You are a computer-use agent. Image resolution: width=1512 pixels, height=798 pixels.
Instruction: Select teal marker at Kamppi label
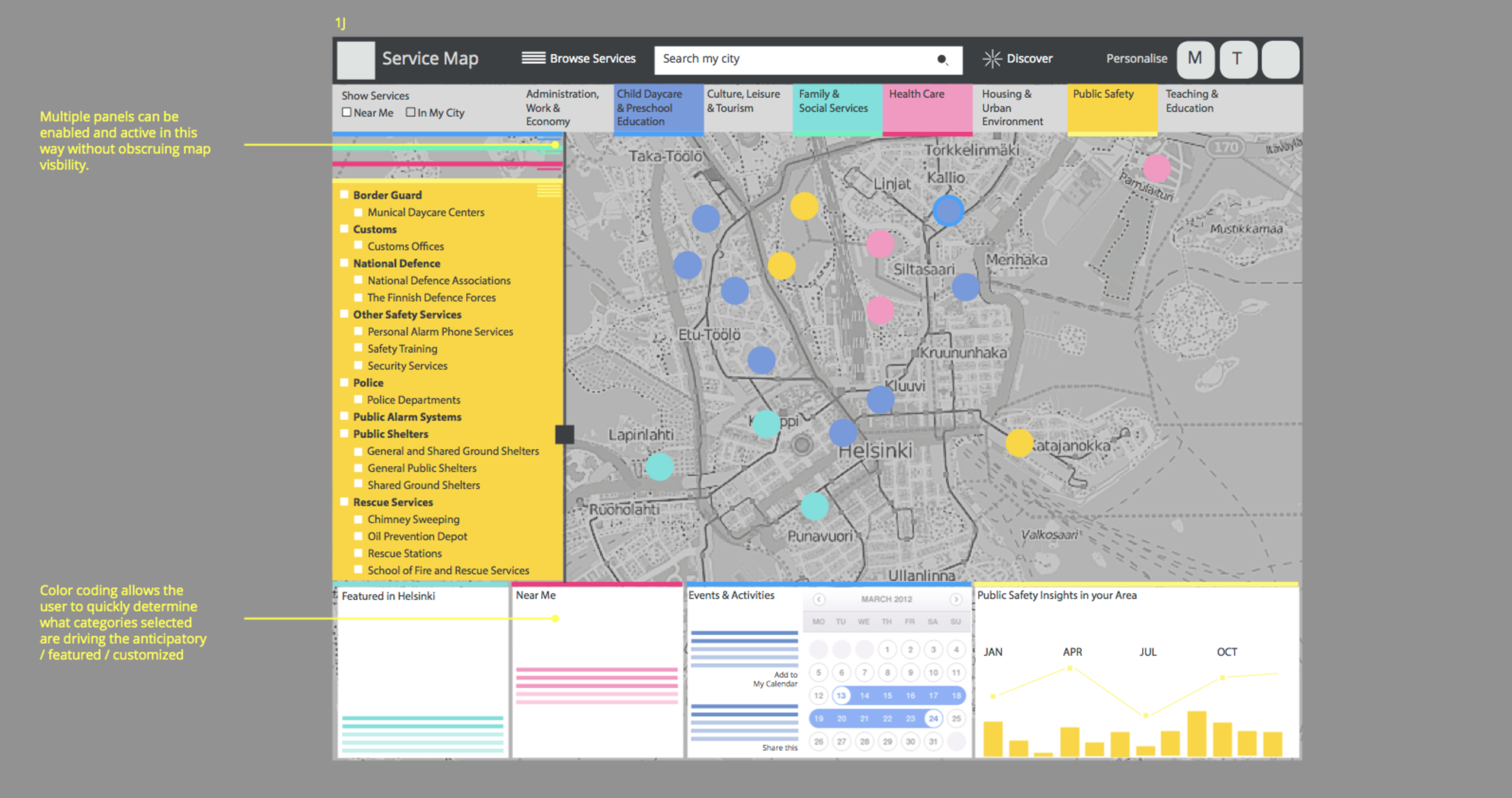coord(766,424)
